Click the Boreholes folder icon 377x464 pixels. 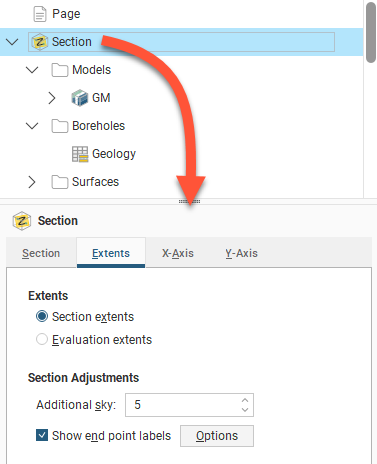(x=60, y=126)
